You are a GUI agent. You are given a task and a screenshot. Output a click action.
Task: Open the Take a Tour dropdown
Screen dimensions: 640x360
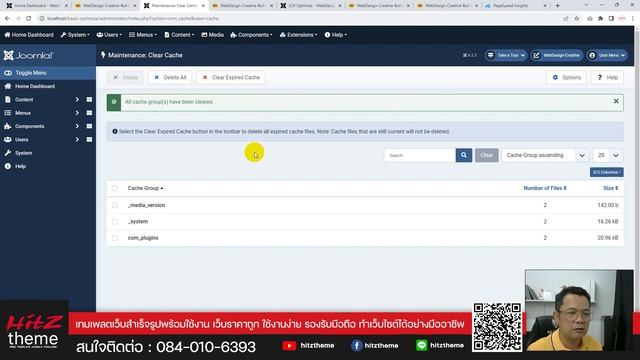pyautogui.click(x=506, y=55)
